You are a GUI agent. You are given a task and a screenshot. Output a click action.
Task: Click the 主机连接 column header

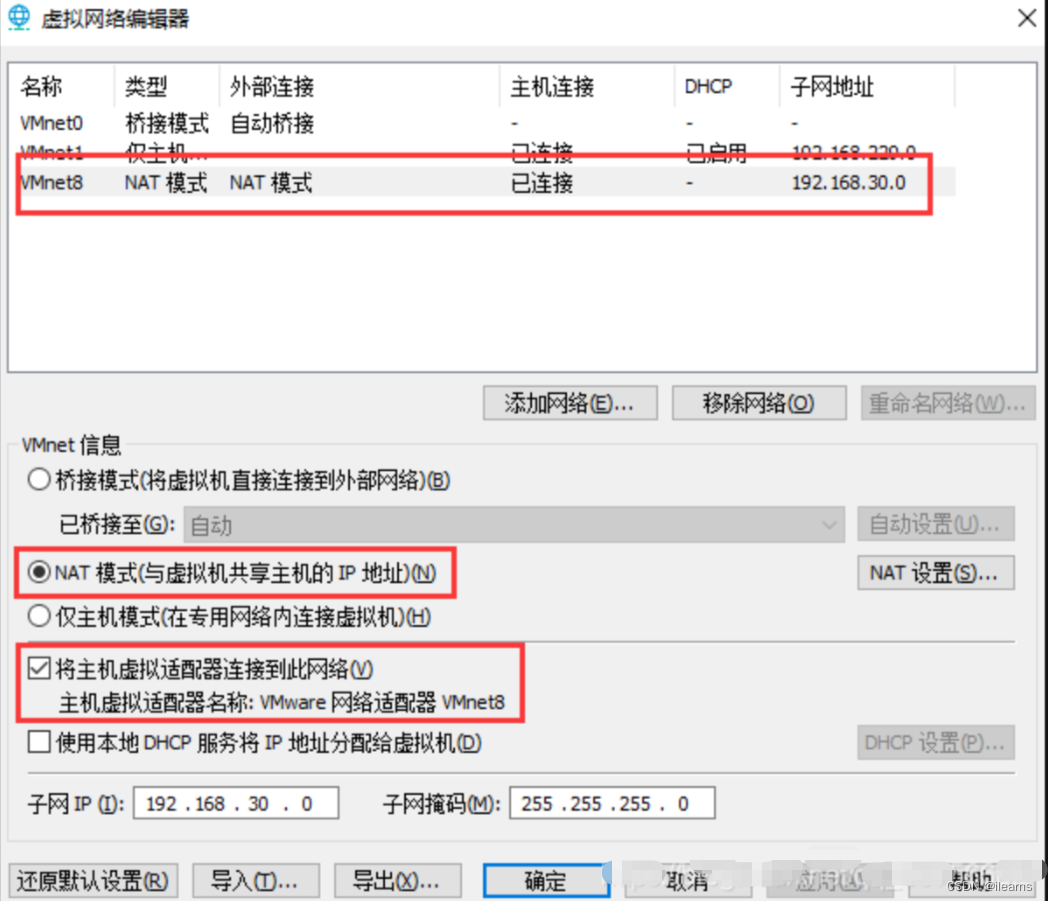point(587,86)
